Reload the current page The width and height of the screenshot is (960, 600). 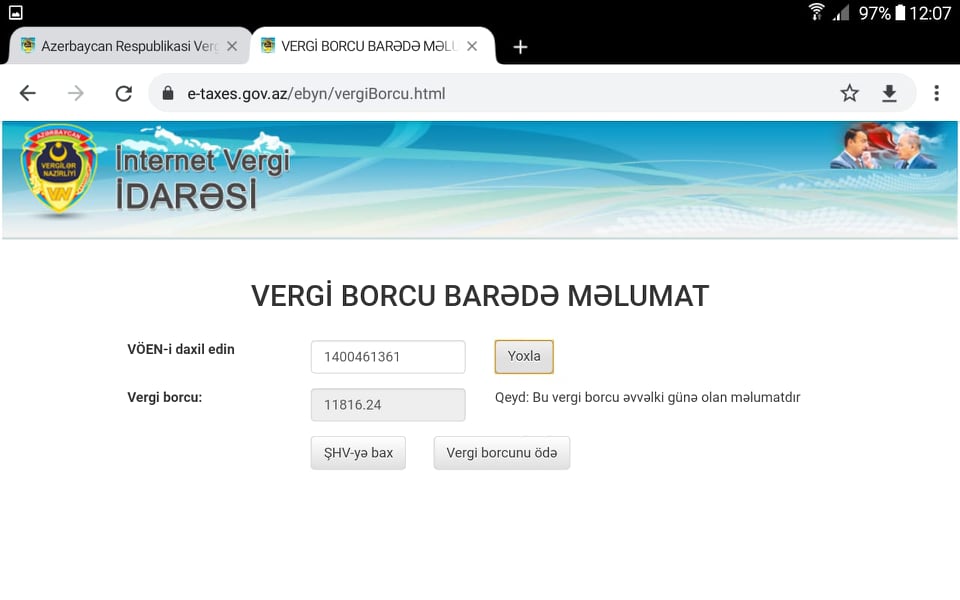(x=124, y=93)
